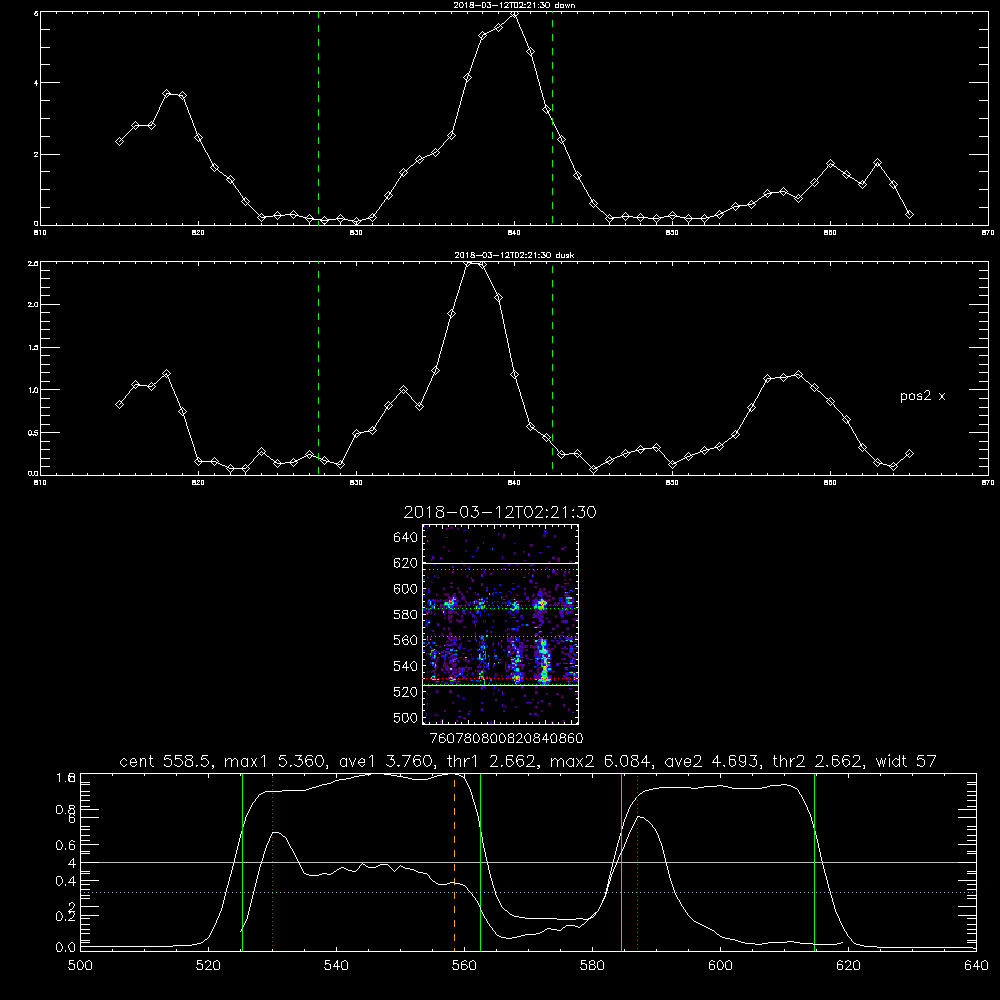
Task: Click spectrogram y-axis label '500'
Action: click(405, 717)
